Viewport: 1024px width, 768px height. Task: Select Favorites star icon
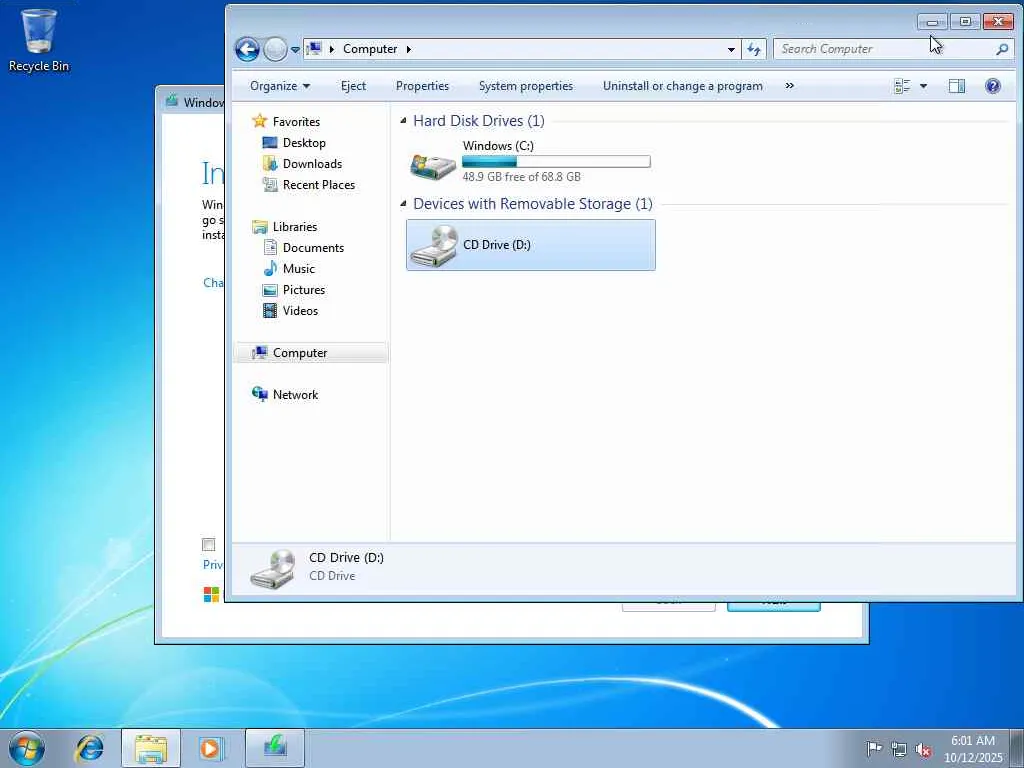coord(260,121)
